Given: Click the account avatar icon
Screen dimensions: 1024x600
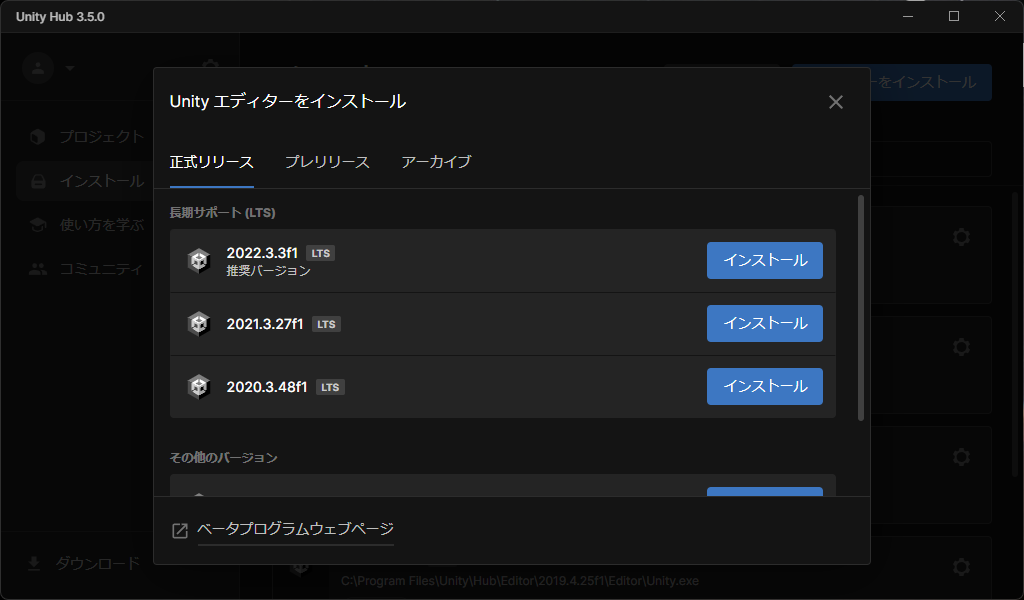Looking at the screenshot, I should (38, 68).
